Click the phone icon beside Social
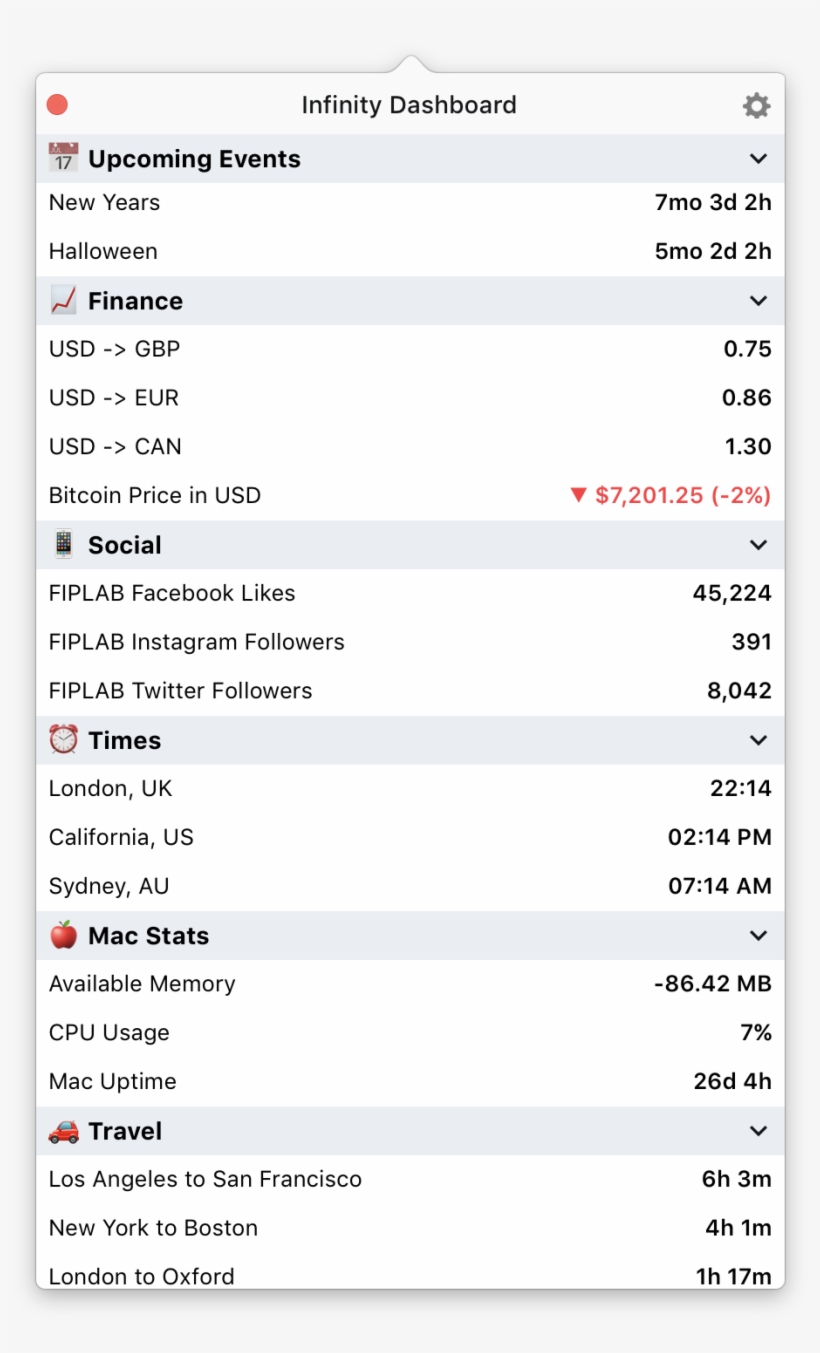 click(64, 545)
